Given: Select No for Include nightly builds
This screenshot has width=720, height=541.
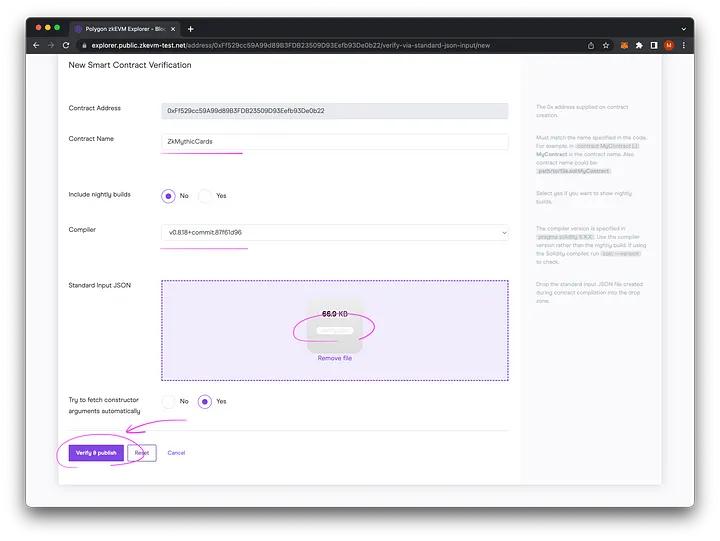Looking at the screenshot, I should 169,196.
